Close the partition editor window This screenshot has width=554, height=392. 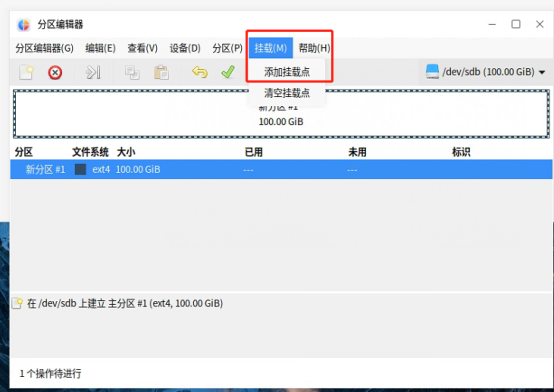click(x=540, y=24)
